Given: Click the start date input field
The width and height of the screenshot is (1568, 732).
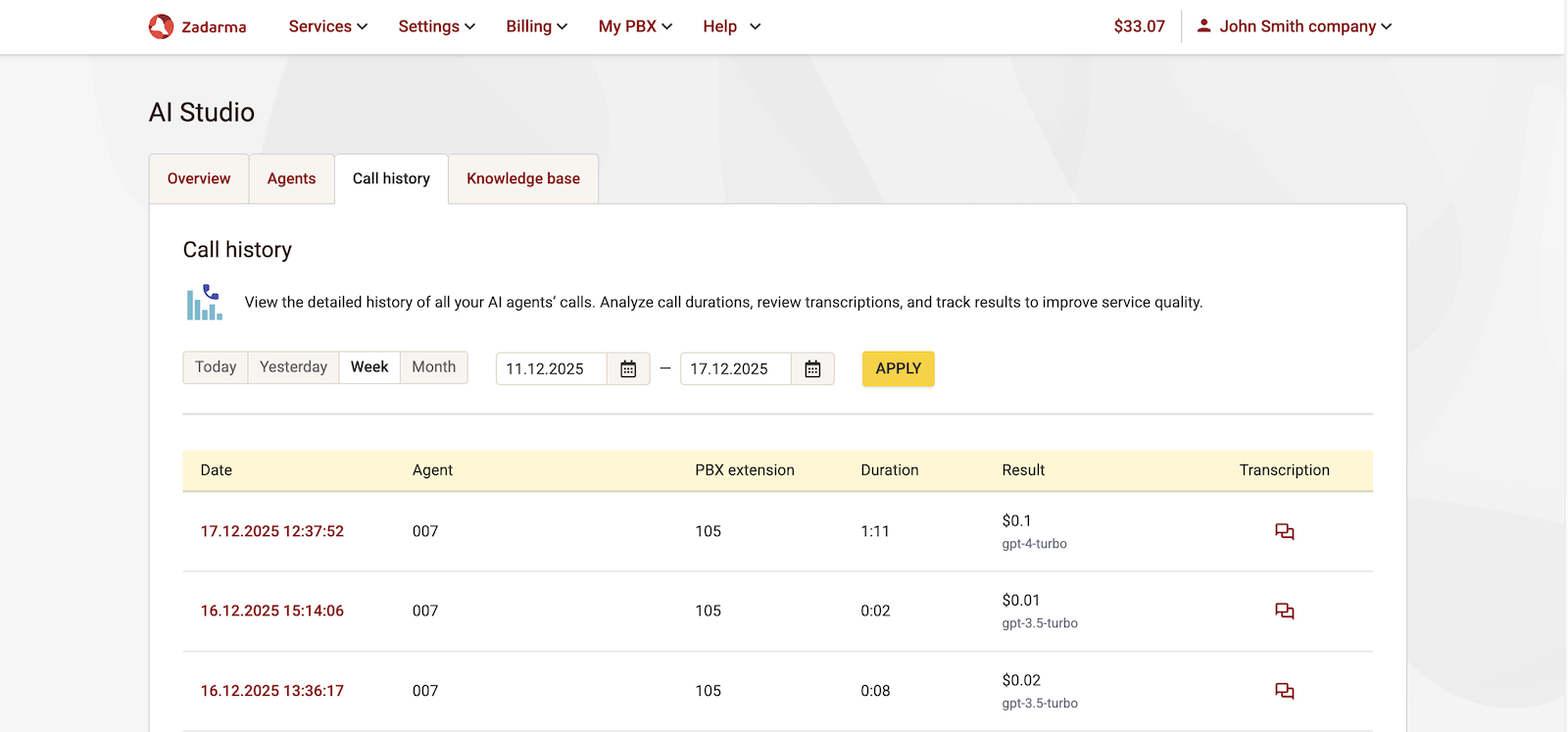Looking at the screenshot, I should [551, 368].
